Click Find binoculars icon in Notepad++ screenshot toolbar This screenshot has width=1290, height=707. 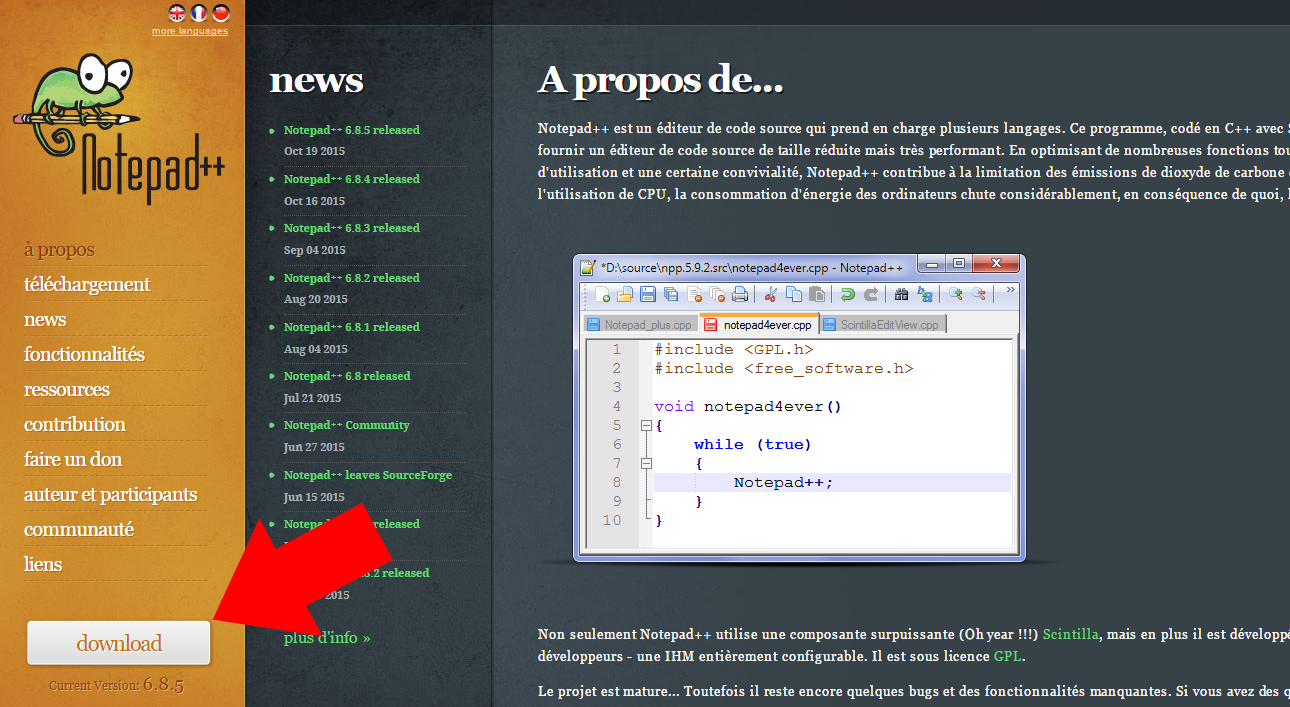click(901, 294)
